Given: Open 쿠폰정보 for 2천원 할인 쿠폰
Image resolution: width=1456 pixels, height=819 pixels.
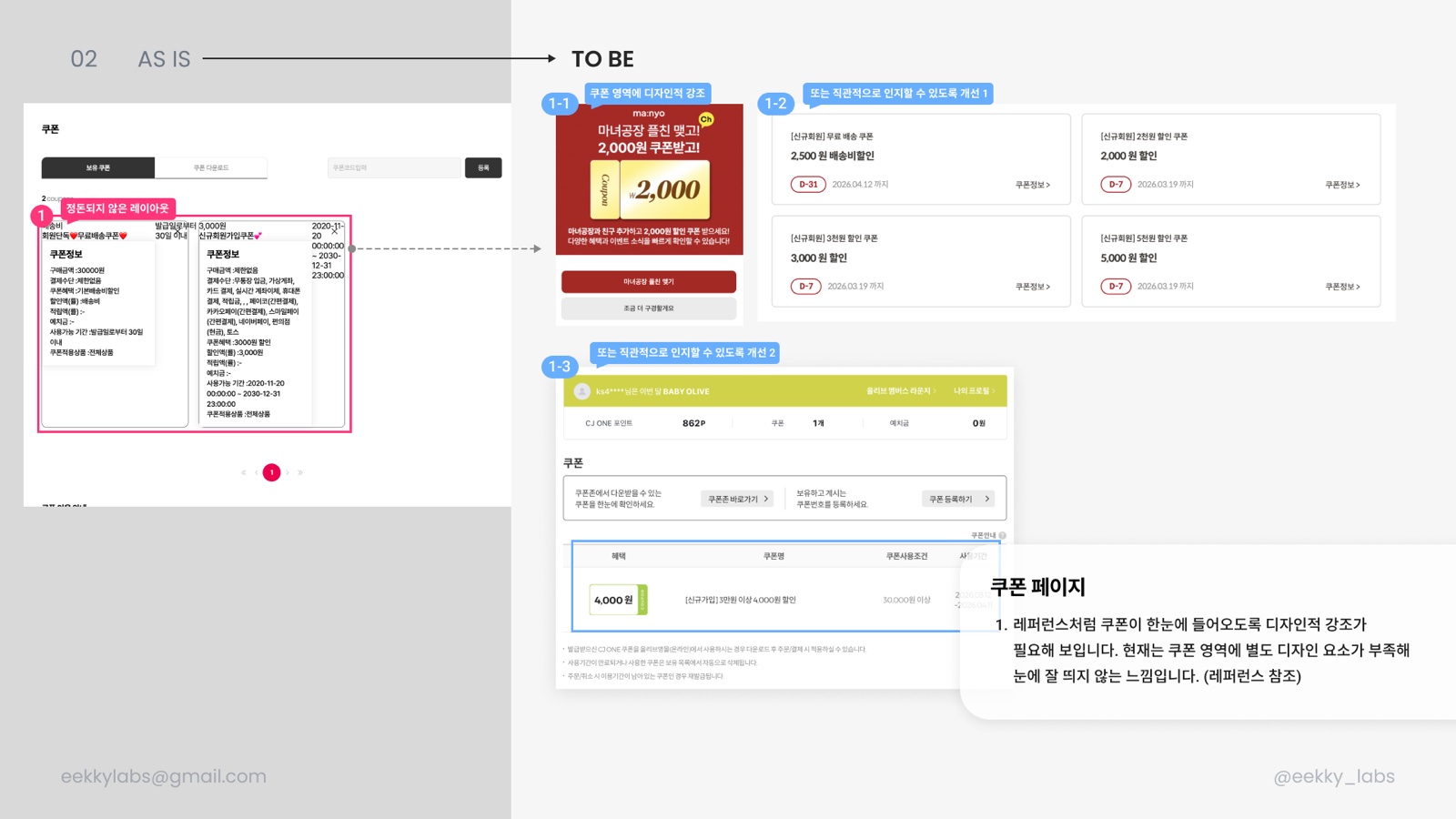Looking at the screenshot, I should pyautogui.click(x=1342, y=185).
